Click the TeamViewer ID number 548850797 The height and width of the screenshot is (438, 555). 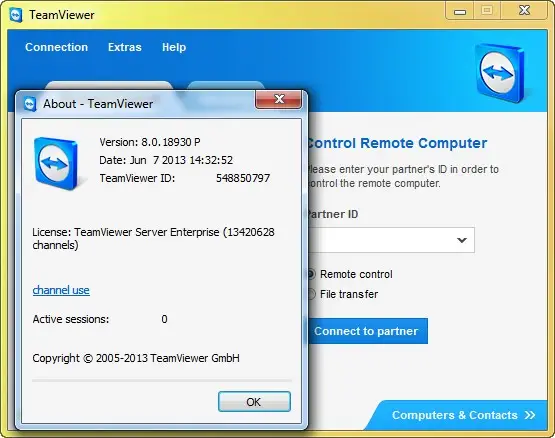243,178
